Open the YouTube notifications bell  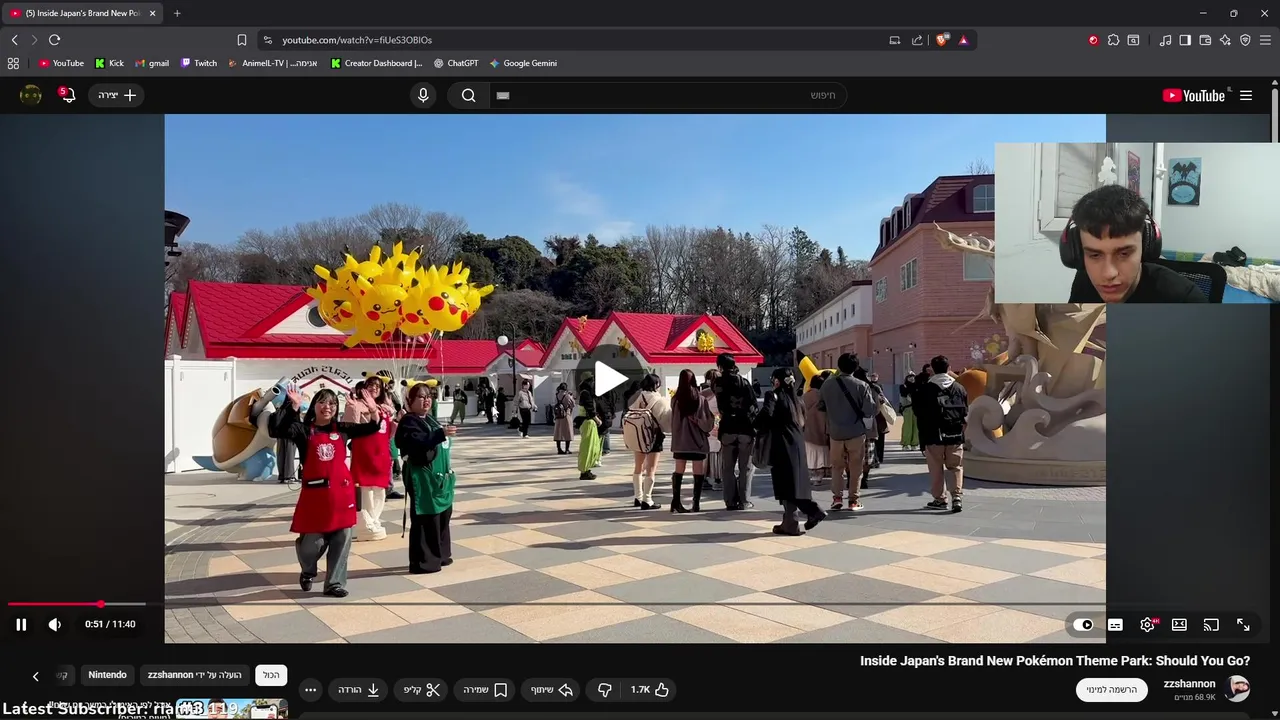coord(67,95)
